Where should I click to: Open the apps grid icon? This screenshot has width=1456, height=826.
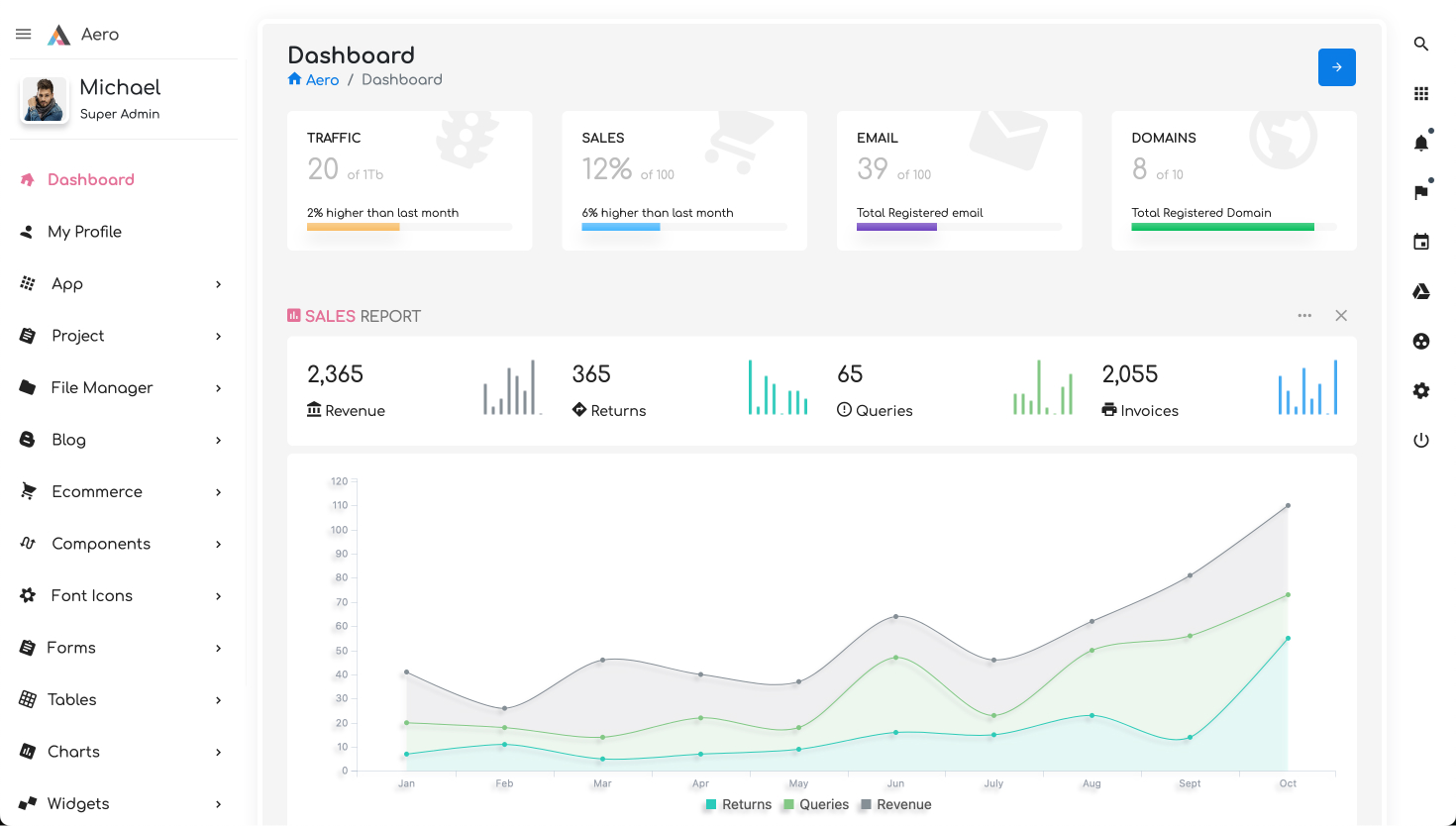click(1421, 93)
